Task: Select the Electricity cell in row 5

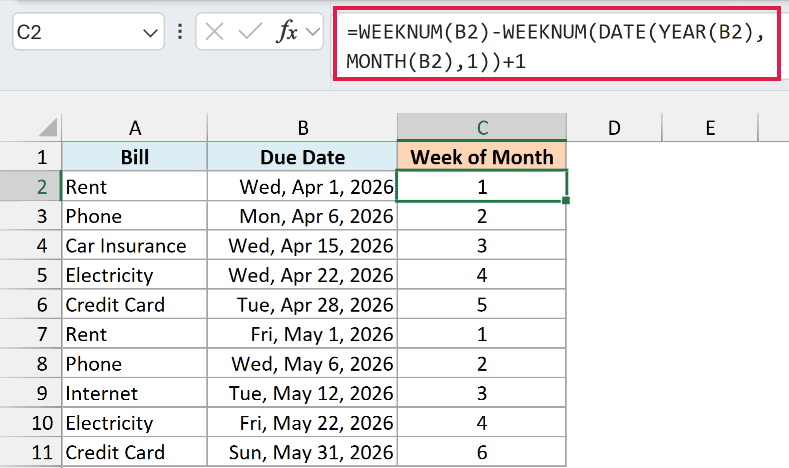Action: (x=134, y=275)
